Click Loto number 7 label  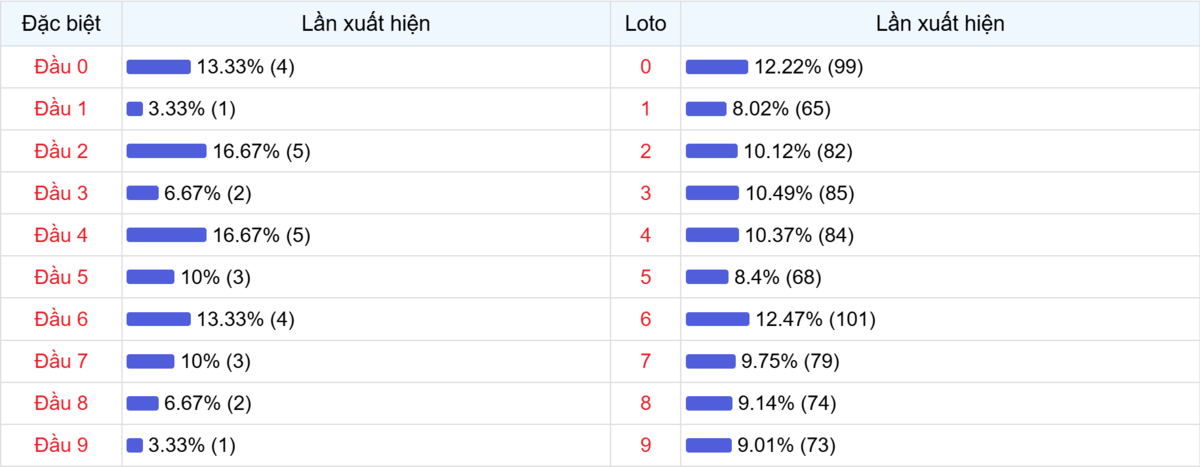click(645, 361)
